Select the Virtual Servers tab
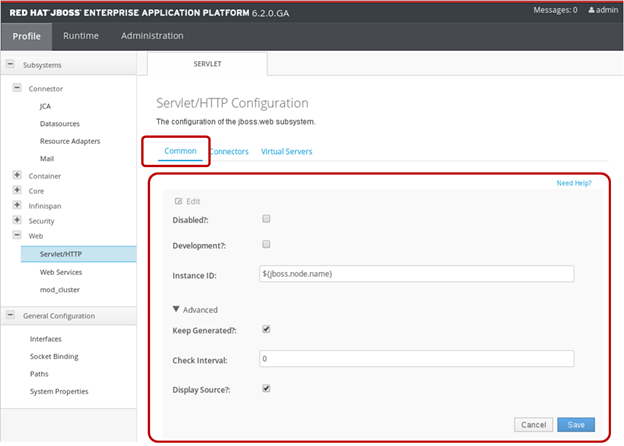The width and height of the screenshot is (624, 446). pos(286,152)
